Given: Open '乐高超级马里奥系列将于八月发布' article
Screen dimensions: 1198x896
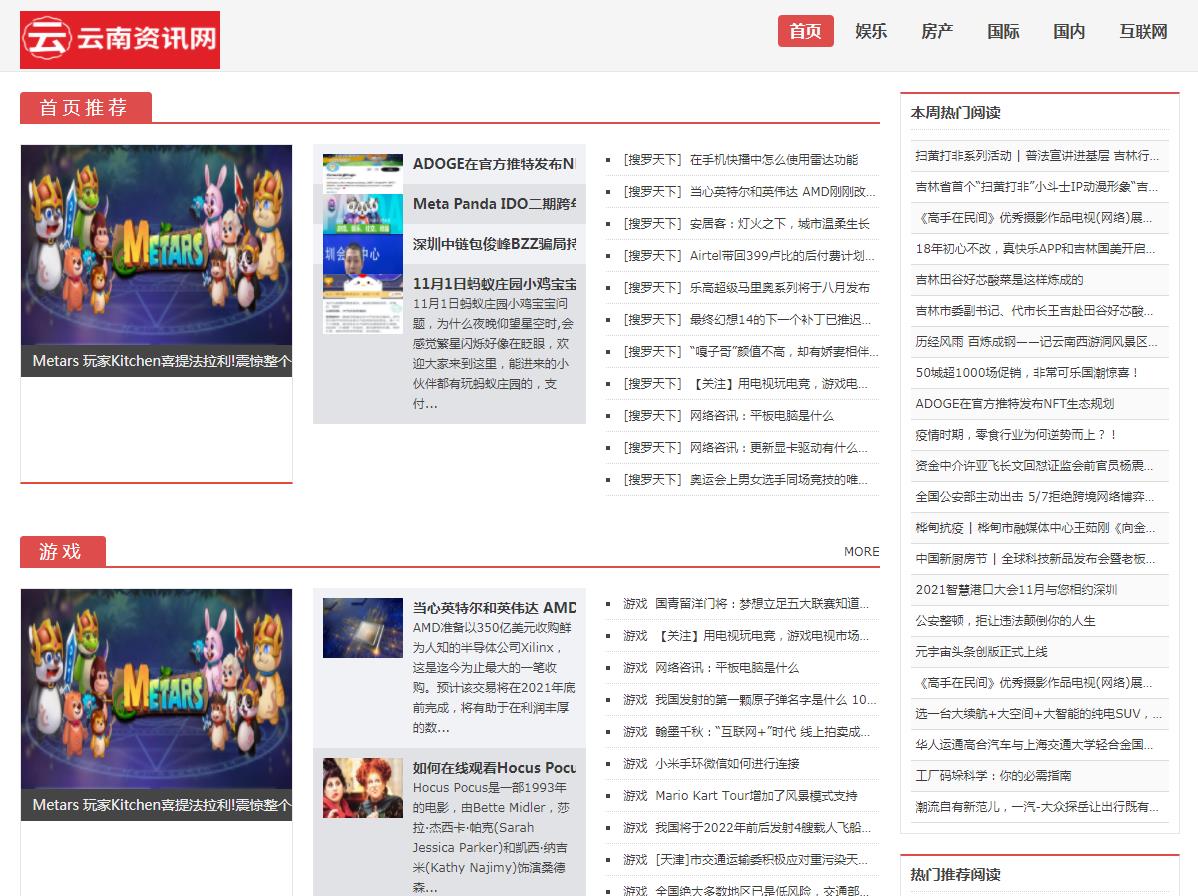Looking at the screenshot, I should tap(779, 288).
